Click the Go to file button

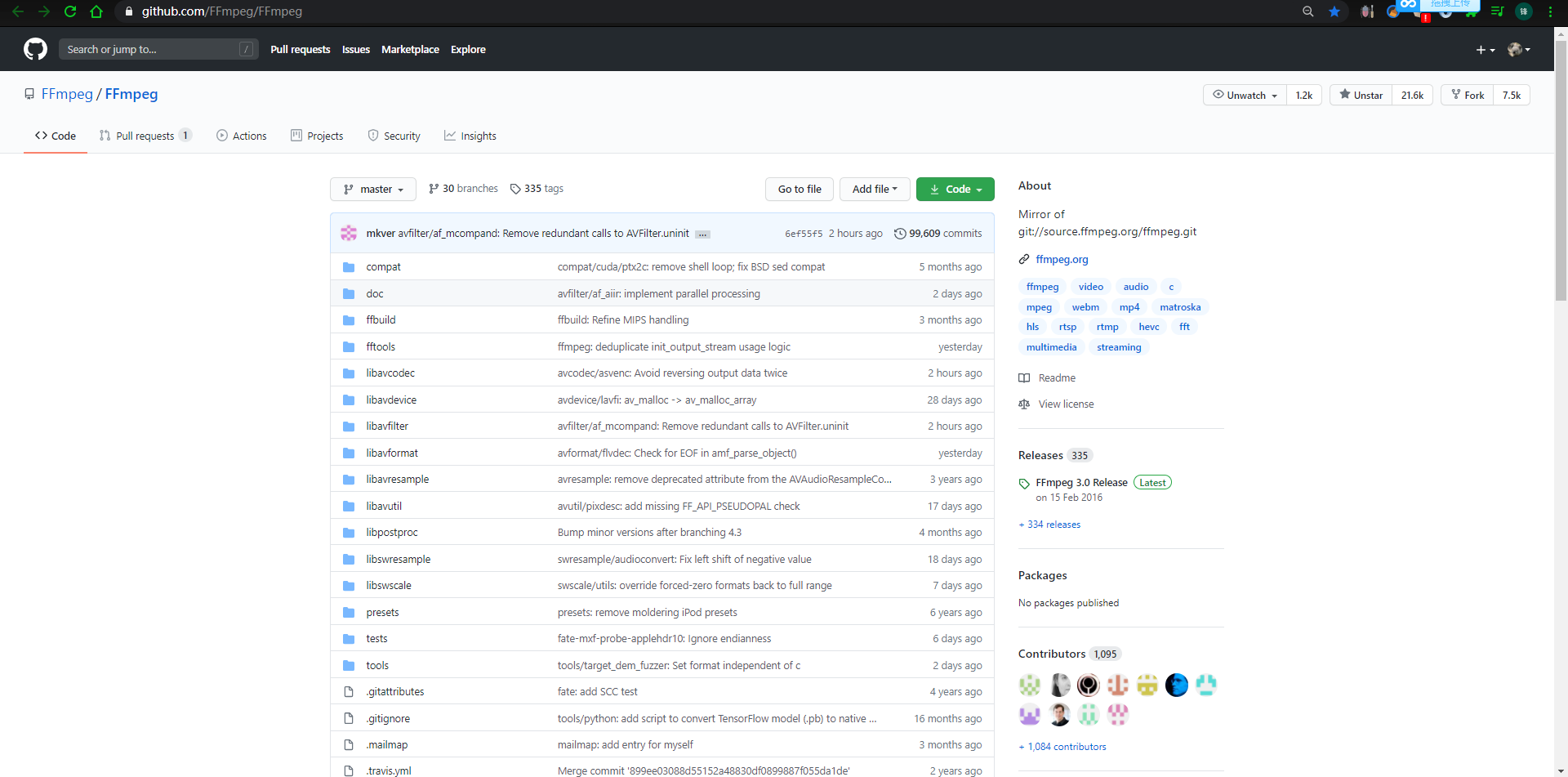pos(800,190)
